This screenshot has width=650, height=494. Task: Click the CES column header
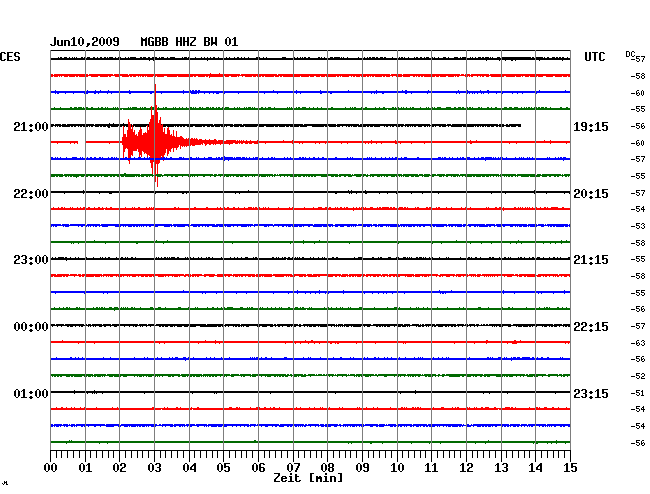pyautogui.click(x=10, y=57)
